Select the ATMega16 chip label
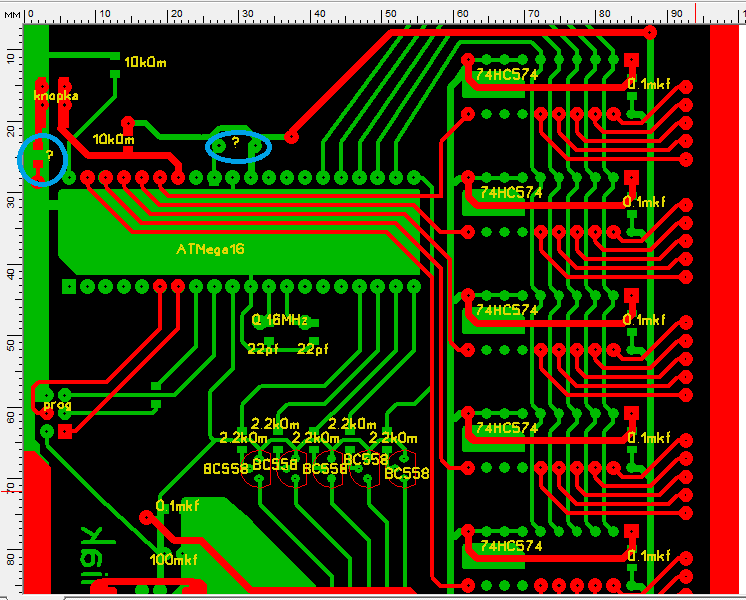This screenshot has height=600, width=746. [210, 249]
